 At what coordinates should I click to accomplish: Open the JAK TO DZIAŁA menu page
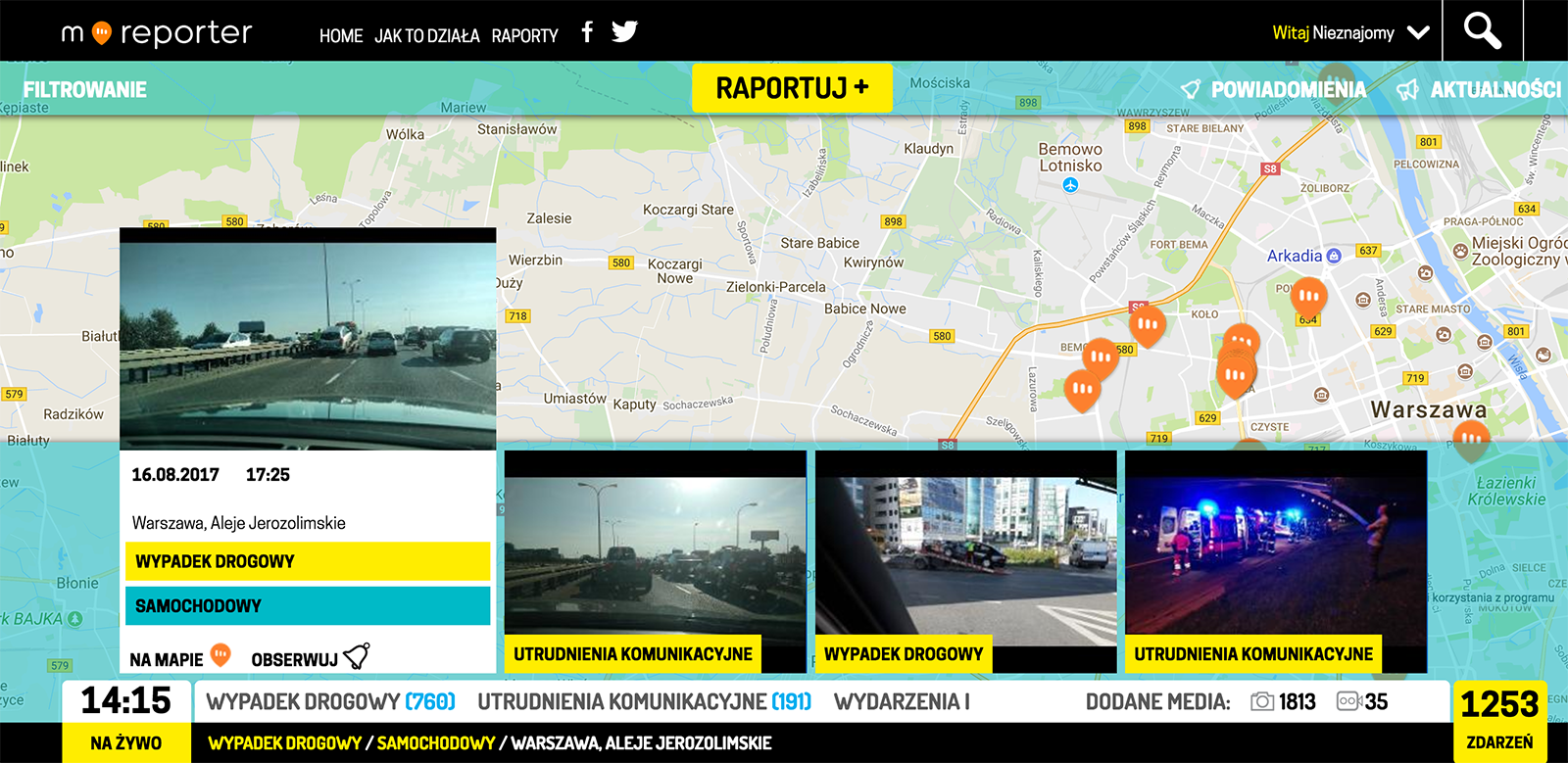click(x=427, y=36)
